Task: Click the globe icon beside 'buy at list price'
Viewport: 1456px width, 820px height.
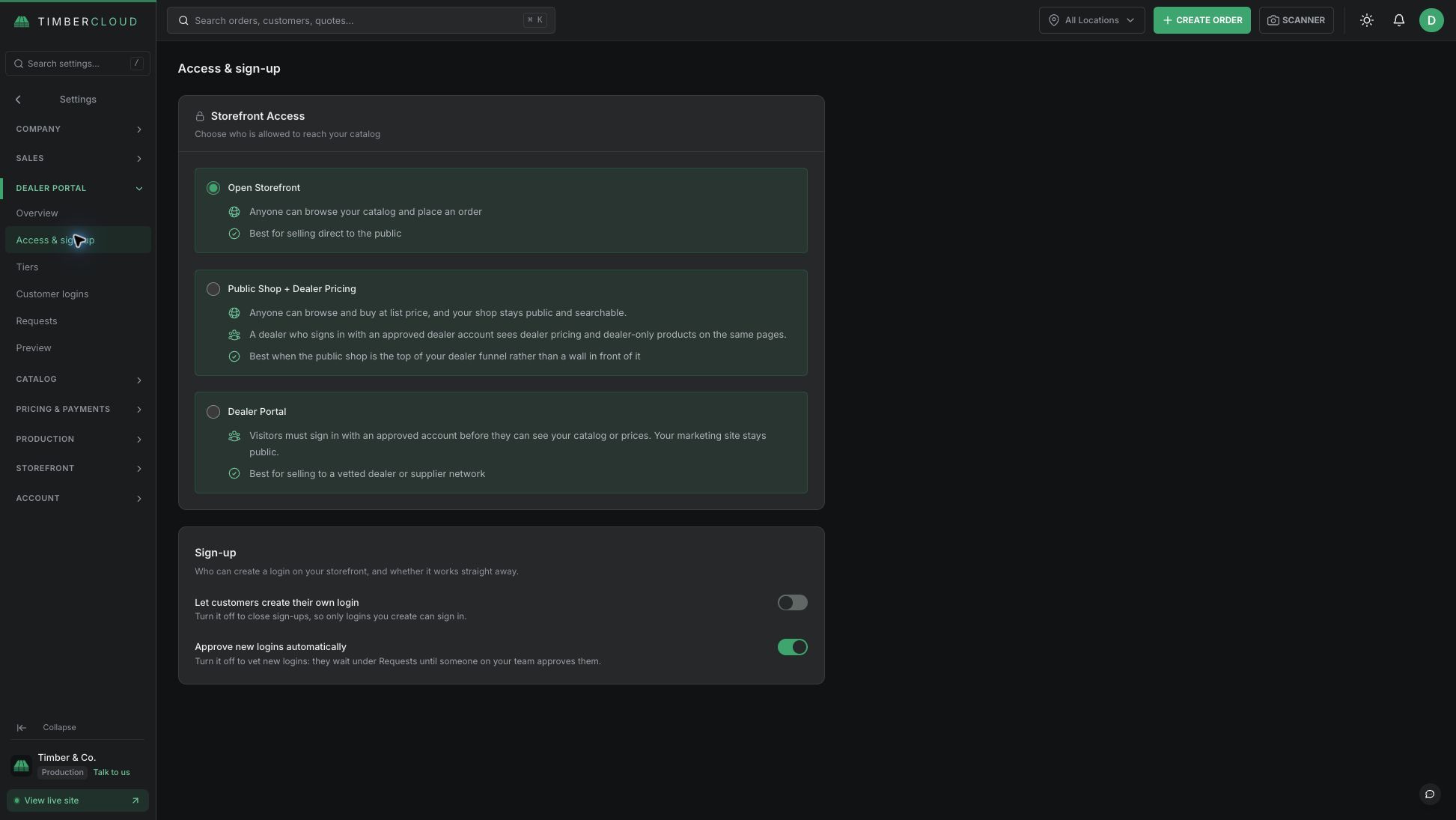Action: click(x=234, y=313)
